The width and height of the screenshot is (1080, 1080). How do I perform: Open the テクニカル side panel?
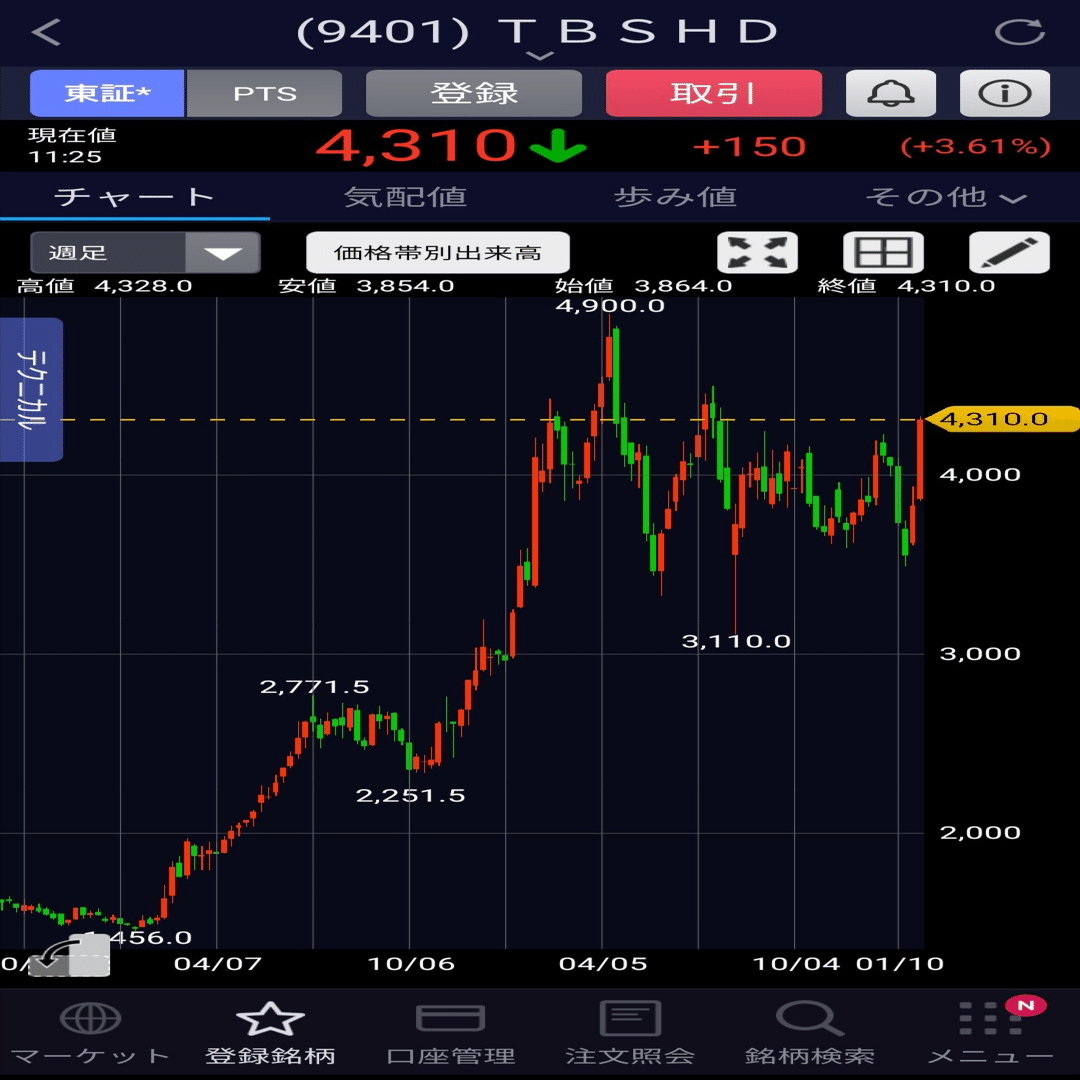tap(32, 389)
